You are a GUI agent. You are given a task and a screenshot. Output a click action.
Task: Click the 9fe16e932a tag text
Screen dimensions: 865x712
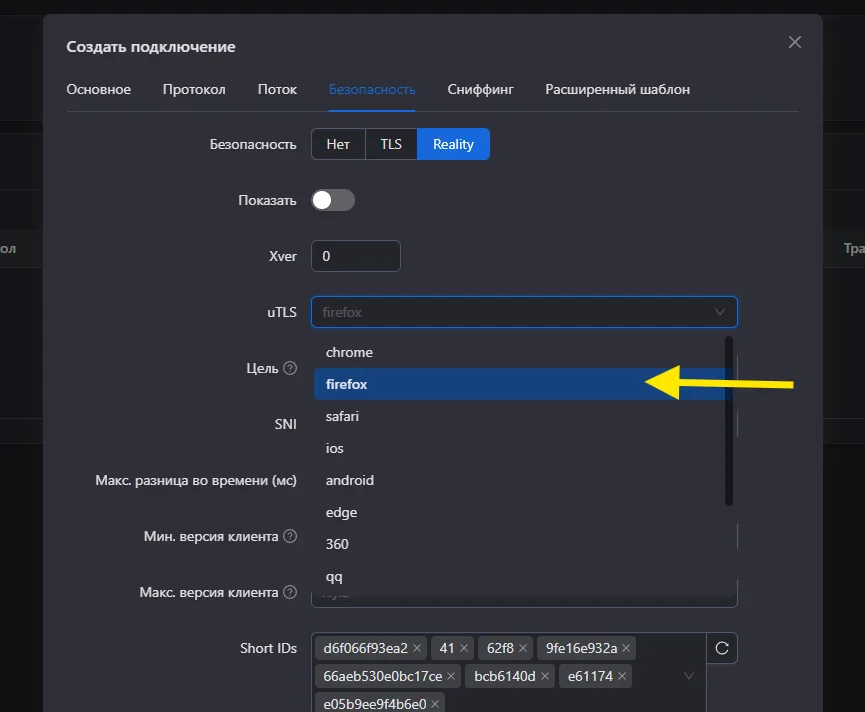(581, 648)
